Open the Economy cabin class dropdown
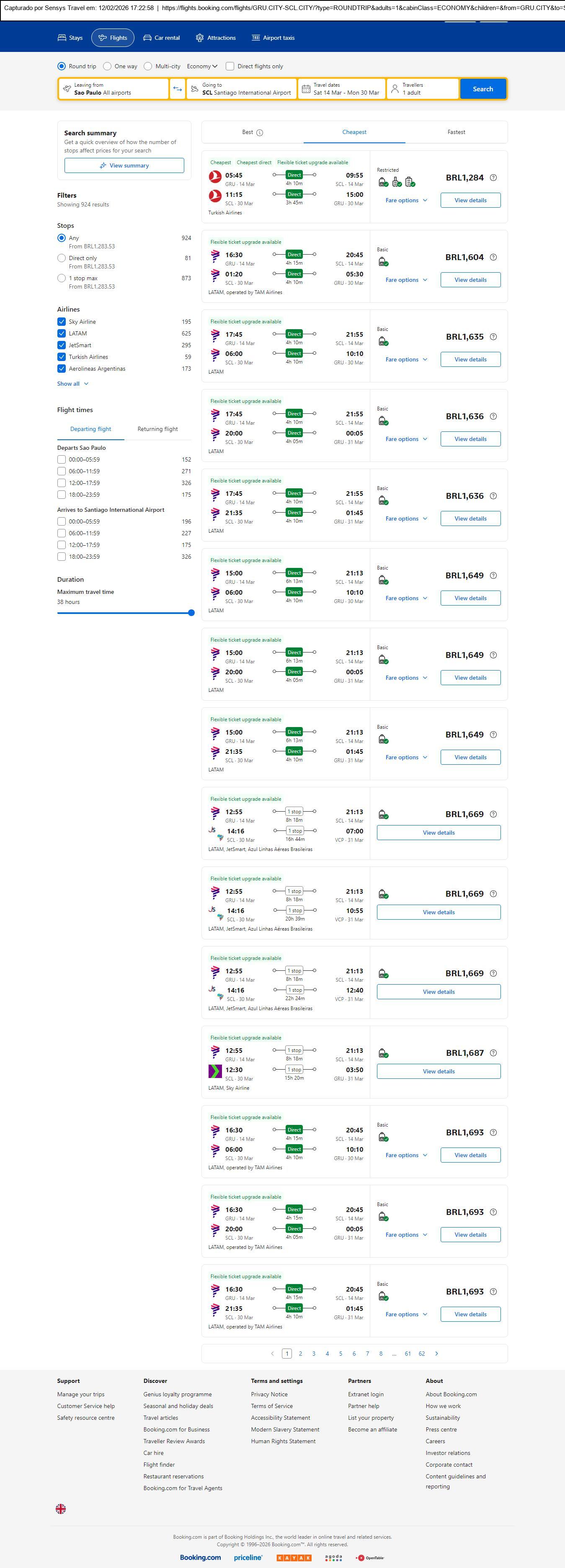565x1568 pixels. tap(202, 66)
